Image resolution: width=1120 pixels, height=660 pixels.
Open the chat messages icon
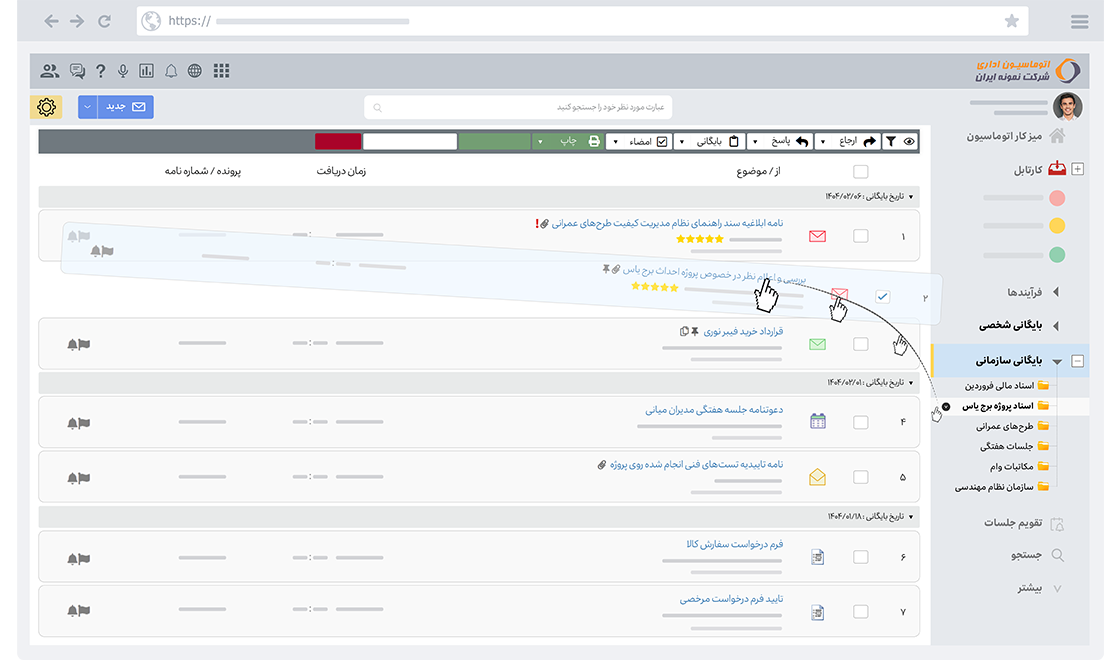click(x=78, y=71)
